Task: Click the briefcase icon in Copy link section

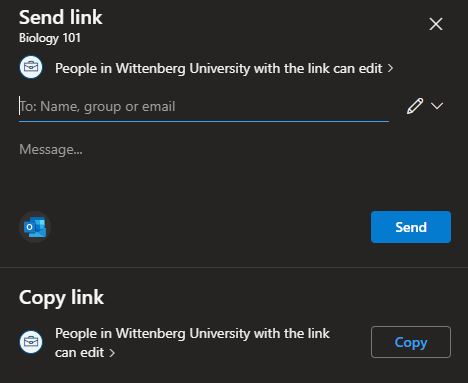Action: click(31, 342)
